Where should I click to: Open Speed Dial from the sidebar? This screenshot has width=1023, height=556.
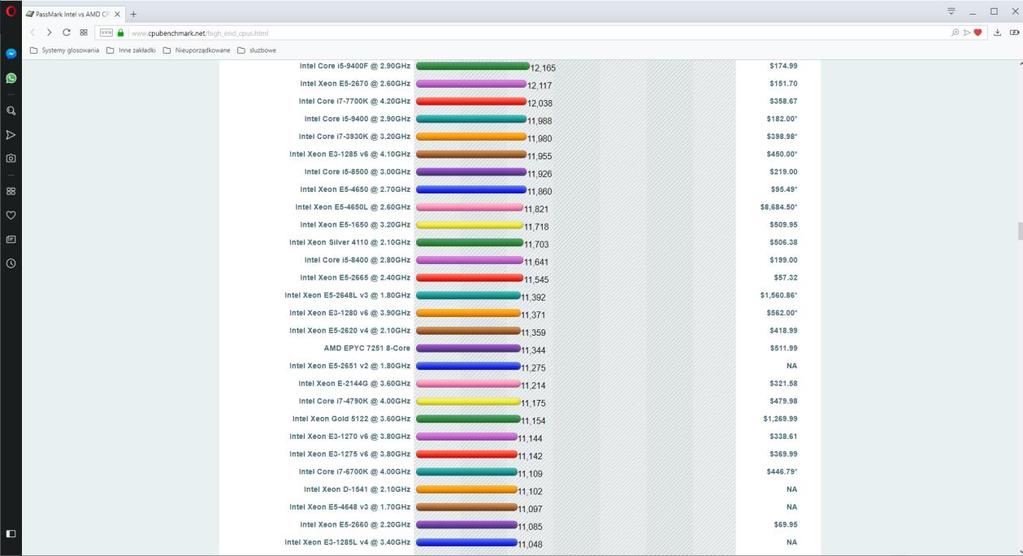(10, 191)
